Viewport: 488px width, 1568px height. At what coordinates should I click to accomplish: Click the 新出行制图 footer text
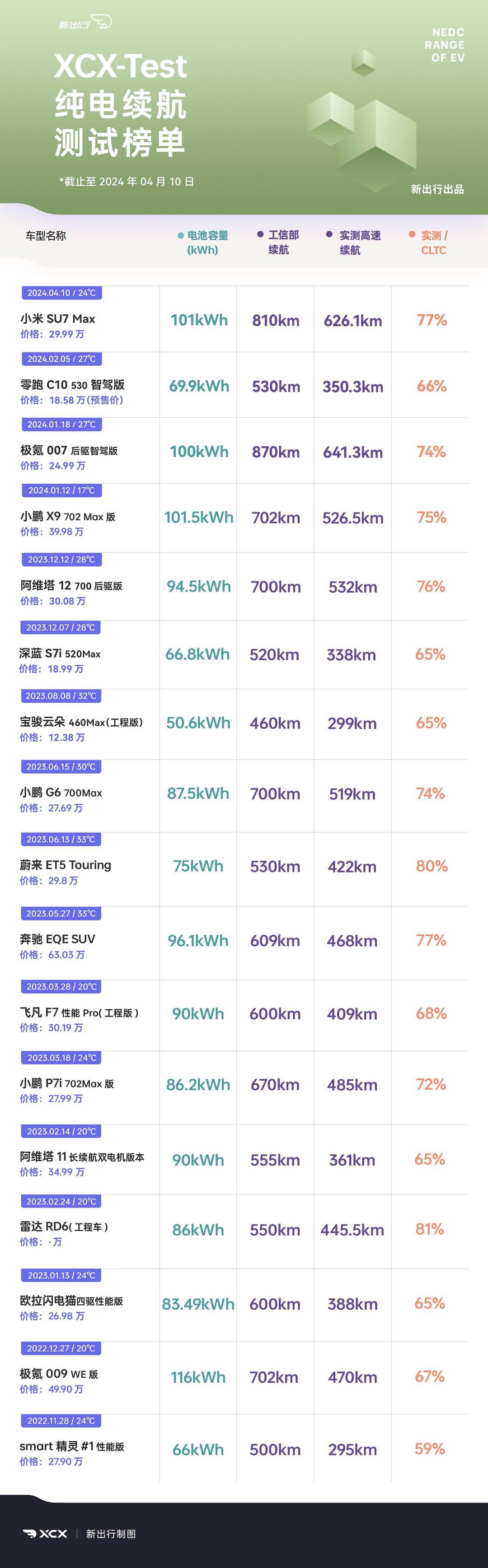pos(111,1534)
